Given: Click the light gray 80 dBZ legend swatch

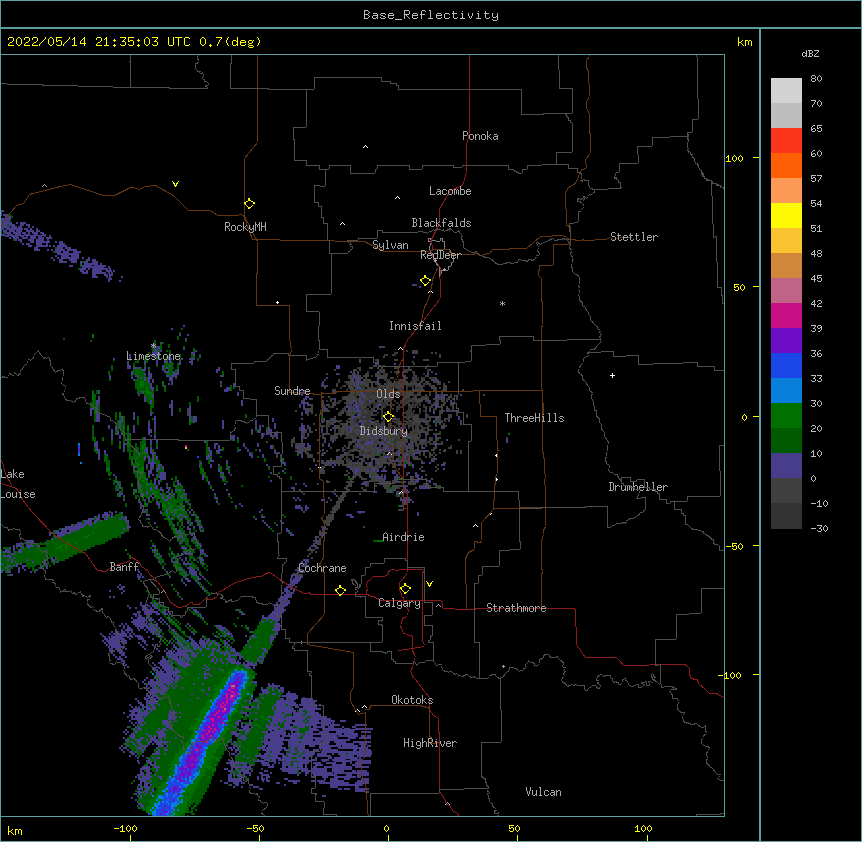Looking at the screenshot, I should coord(786,91).
